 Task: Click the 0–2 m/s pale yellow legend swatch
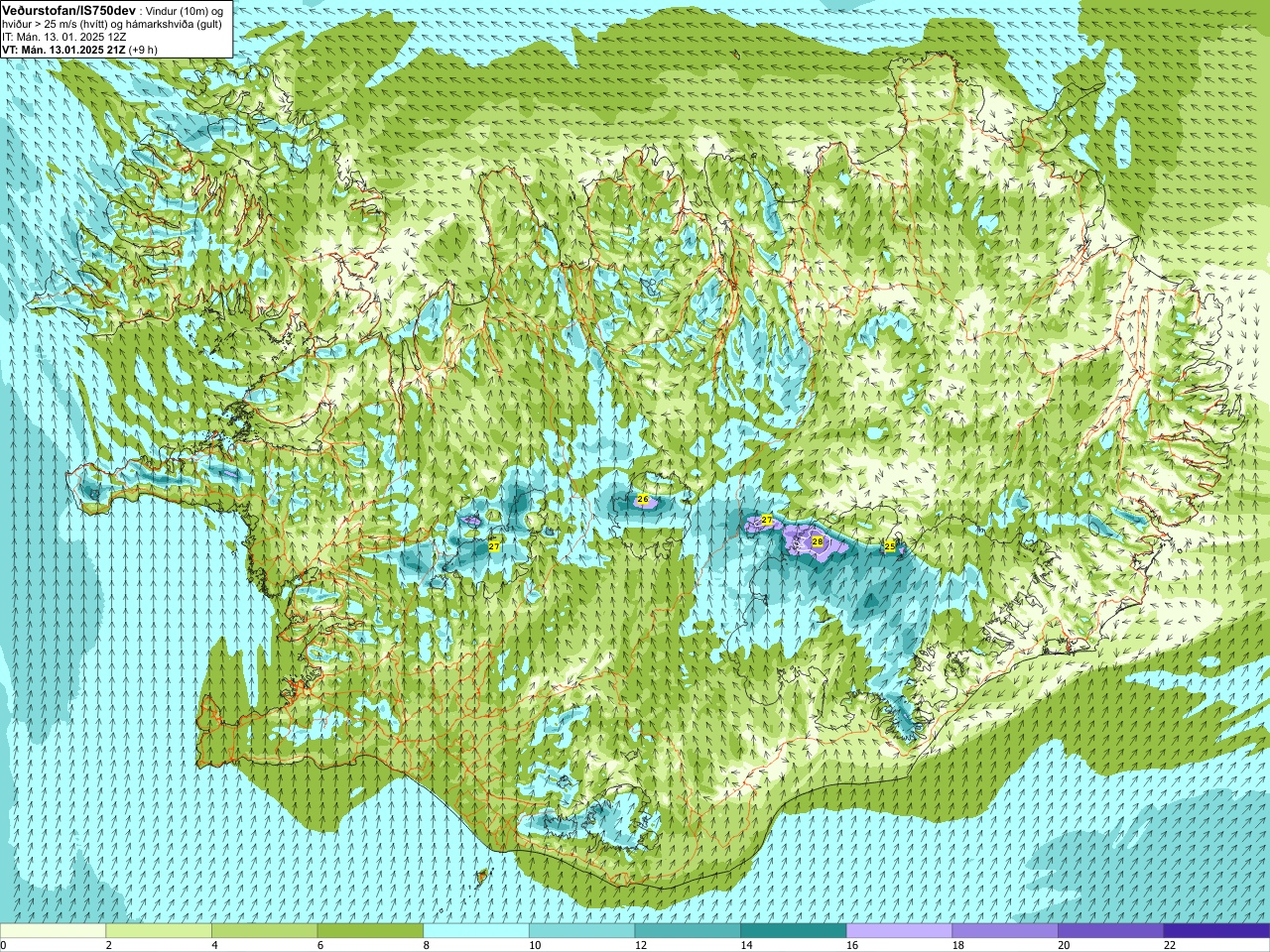53,931
